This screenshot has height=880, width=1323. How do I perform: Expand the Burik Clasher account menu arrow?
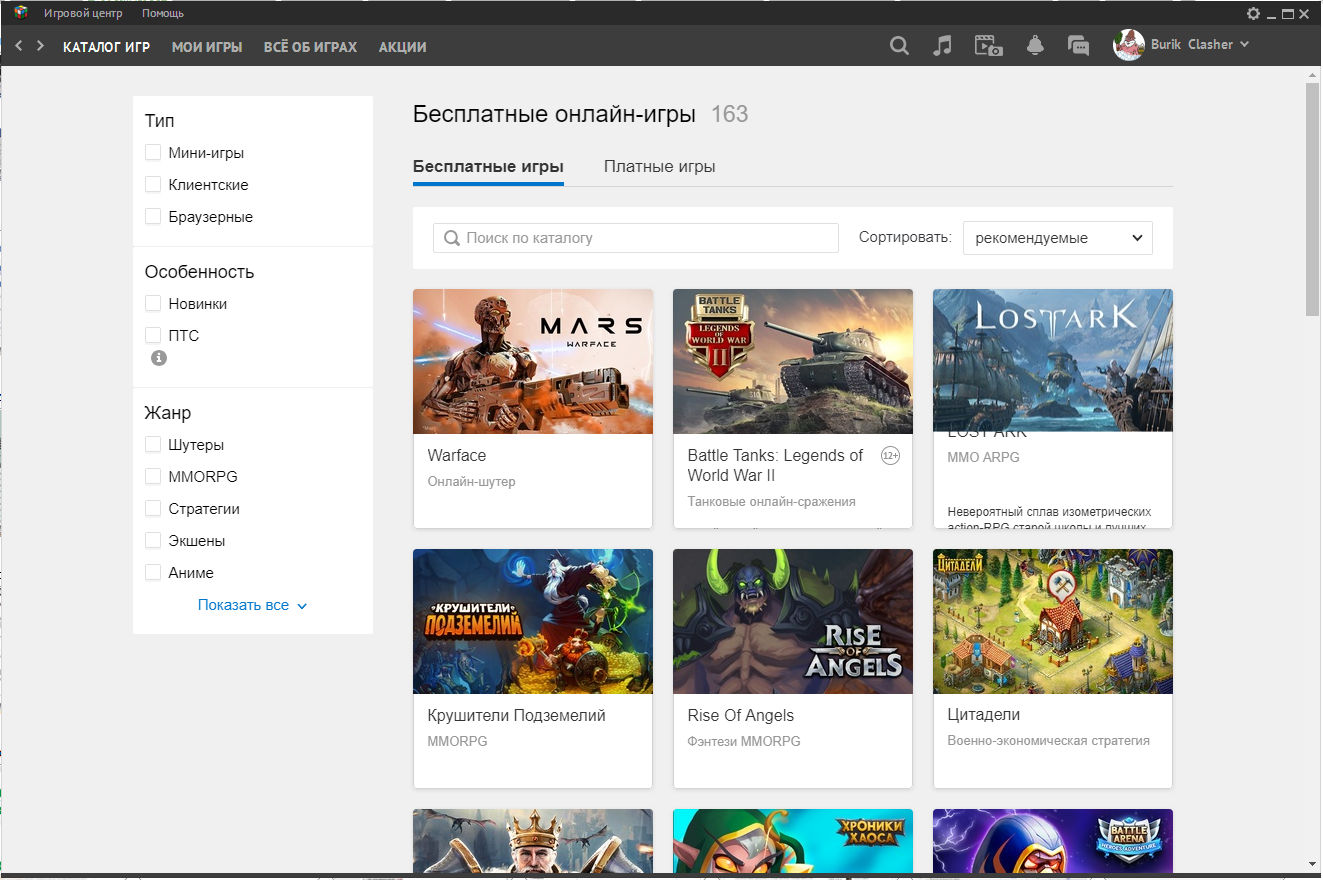(1244, 44)
